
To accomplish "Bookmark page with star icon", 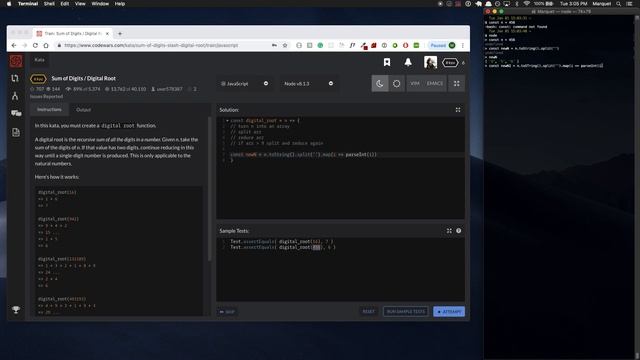I will pyautogui.click(x=285, y=45).
